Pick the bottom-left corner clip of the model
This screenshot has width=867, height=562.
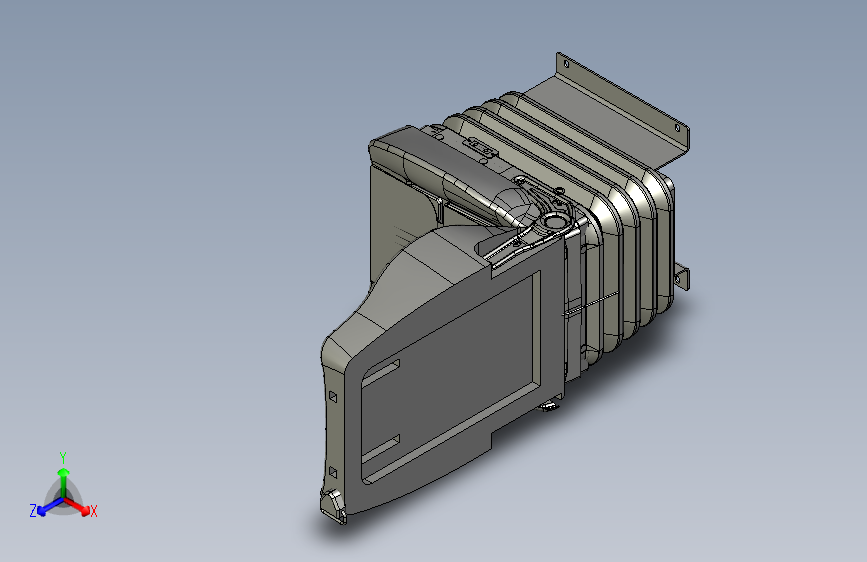[x=335, y=507]
